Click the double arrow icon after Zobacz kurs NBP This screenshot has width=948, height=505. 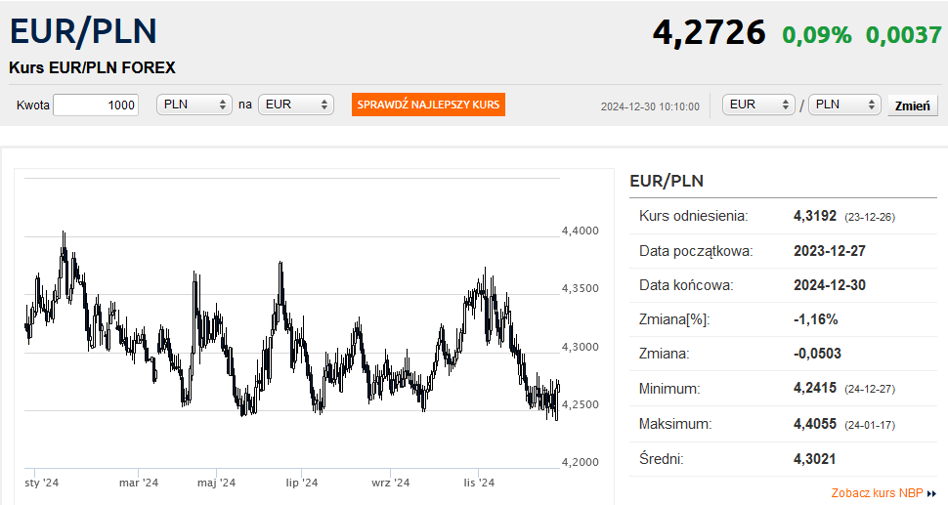coord(932,494)
